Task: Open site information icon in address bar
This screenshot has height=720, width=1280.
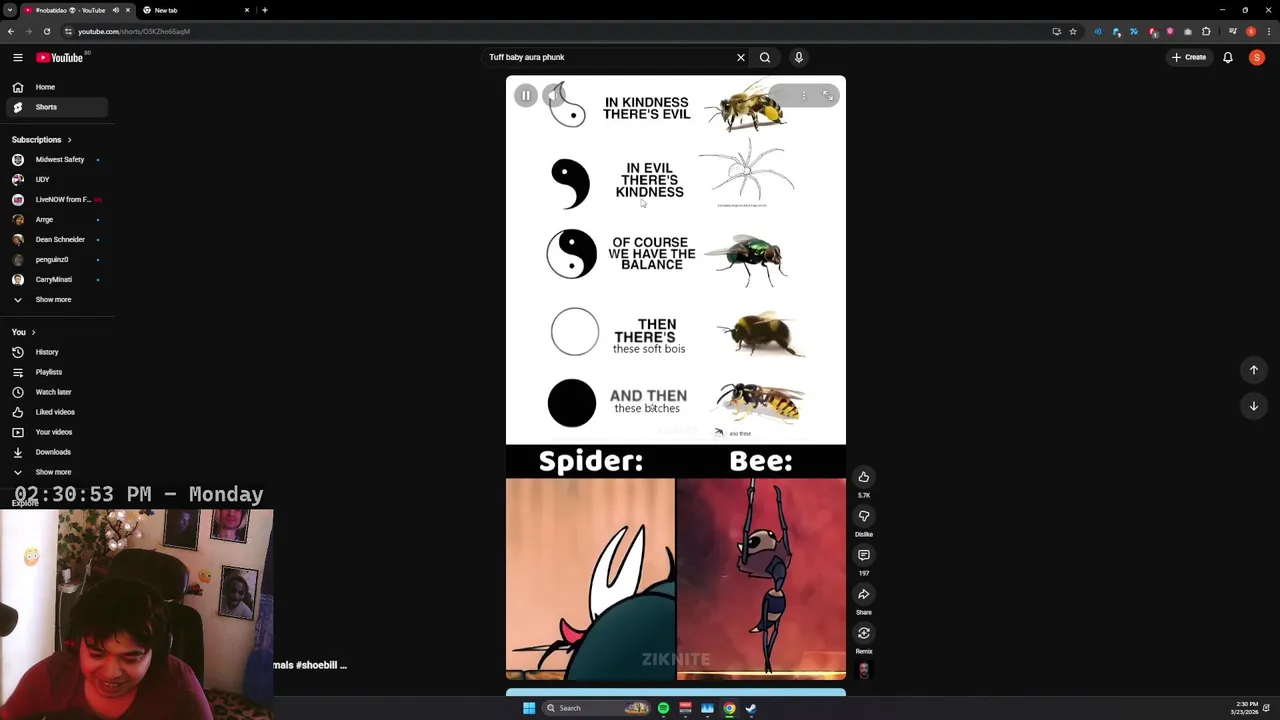Action: coord(68,31)
